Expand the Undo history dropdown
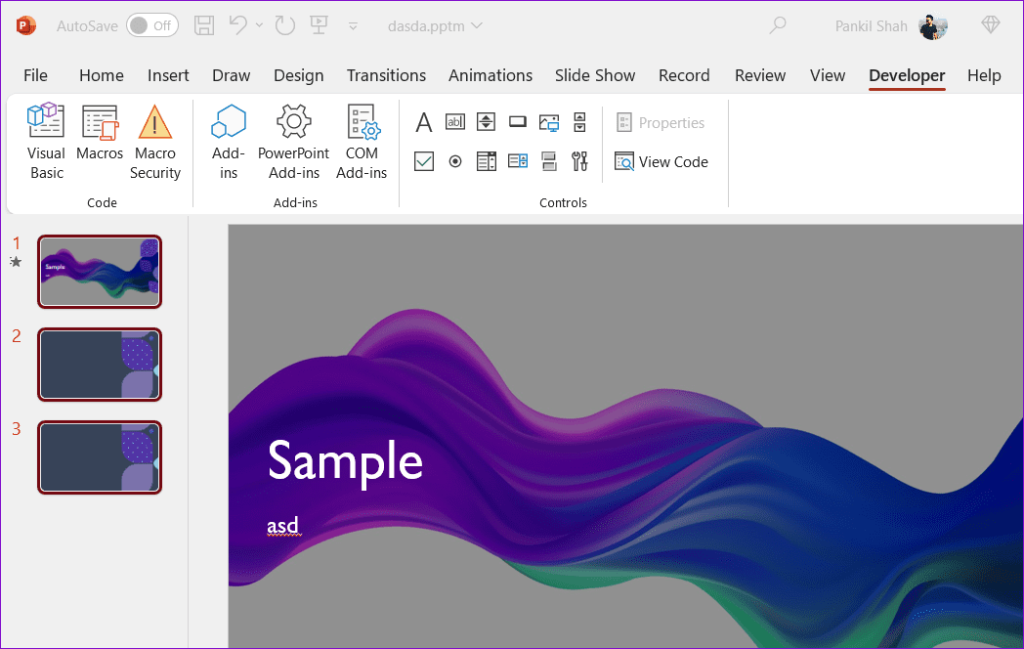The width and height of the screenshot is (1024, 649). tap(258, 25)
